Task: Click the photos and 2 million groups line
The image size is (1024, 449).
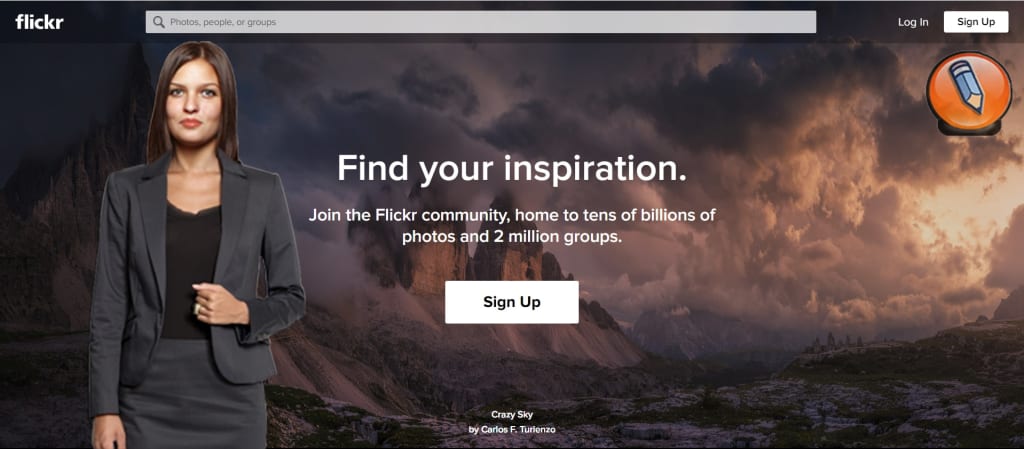Action: pyautogui.click(x=511, y=236)
